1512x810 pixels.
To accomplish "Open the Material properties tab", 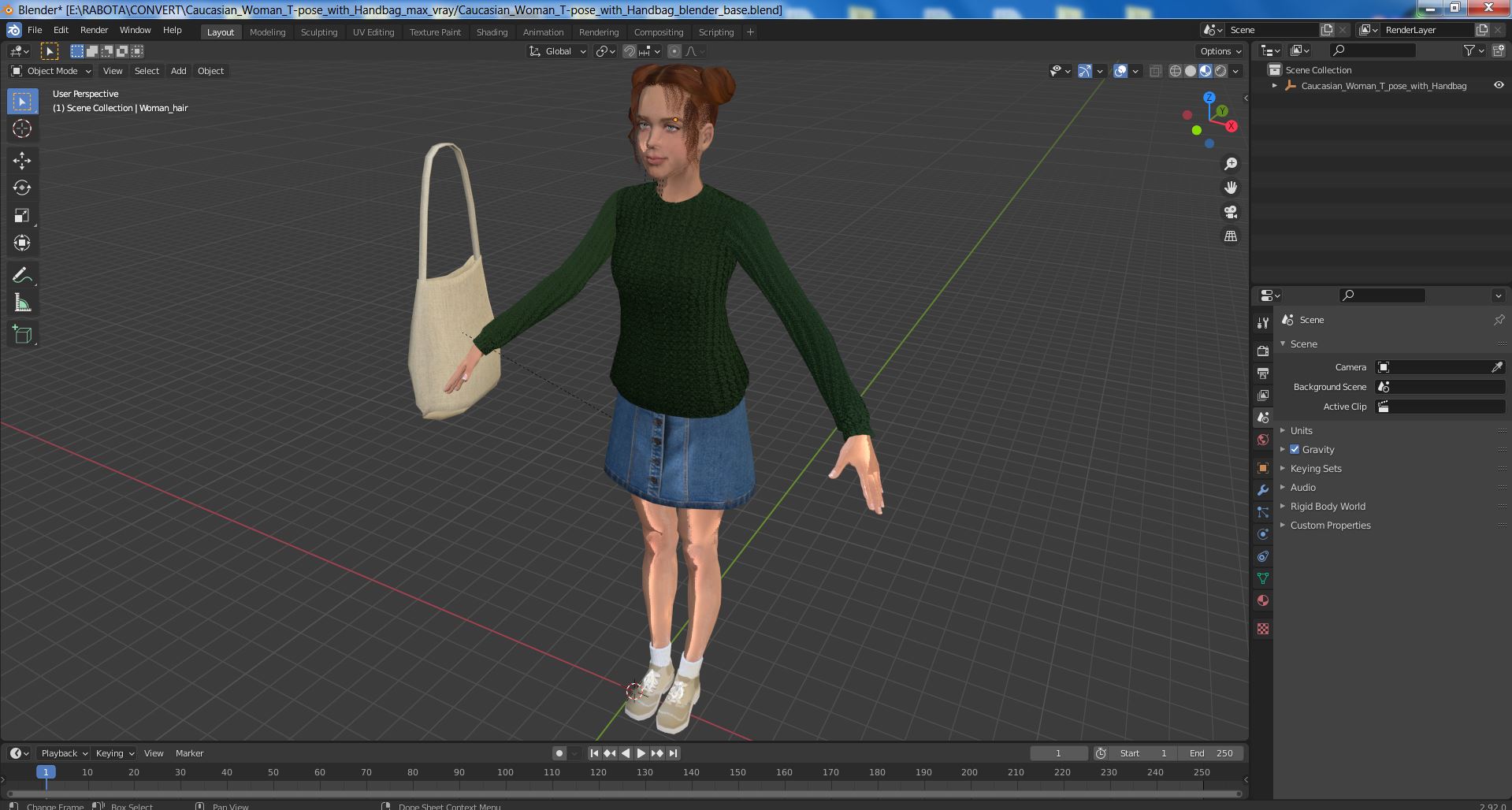I will (x=1263, y=600).
